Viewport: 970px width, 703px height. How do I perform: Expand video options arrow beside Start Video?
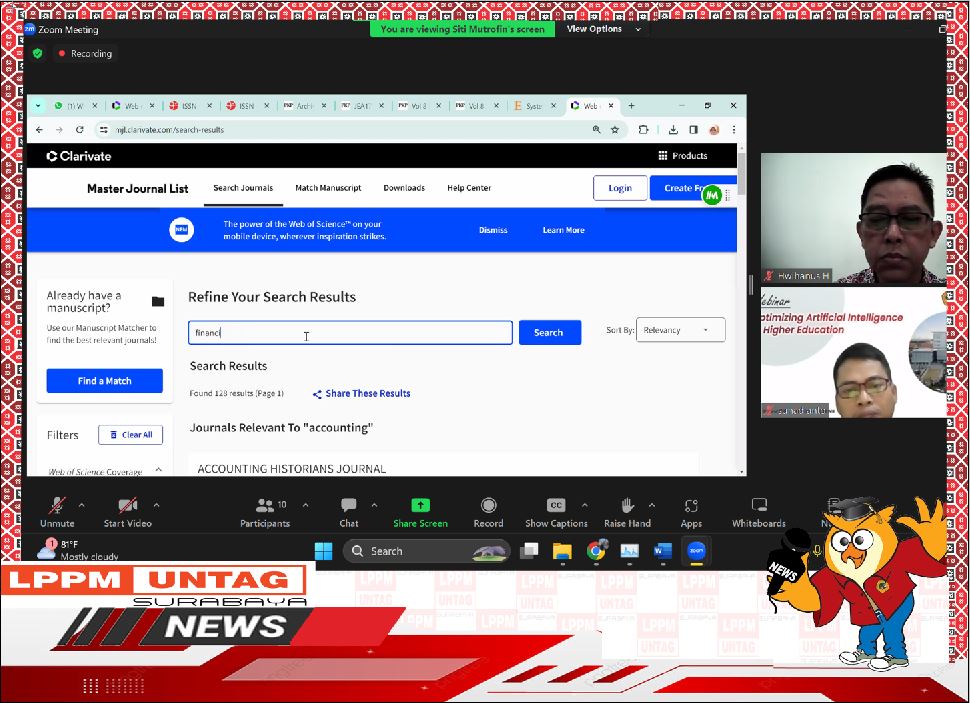(157, 506)
